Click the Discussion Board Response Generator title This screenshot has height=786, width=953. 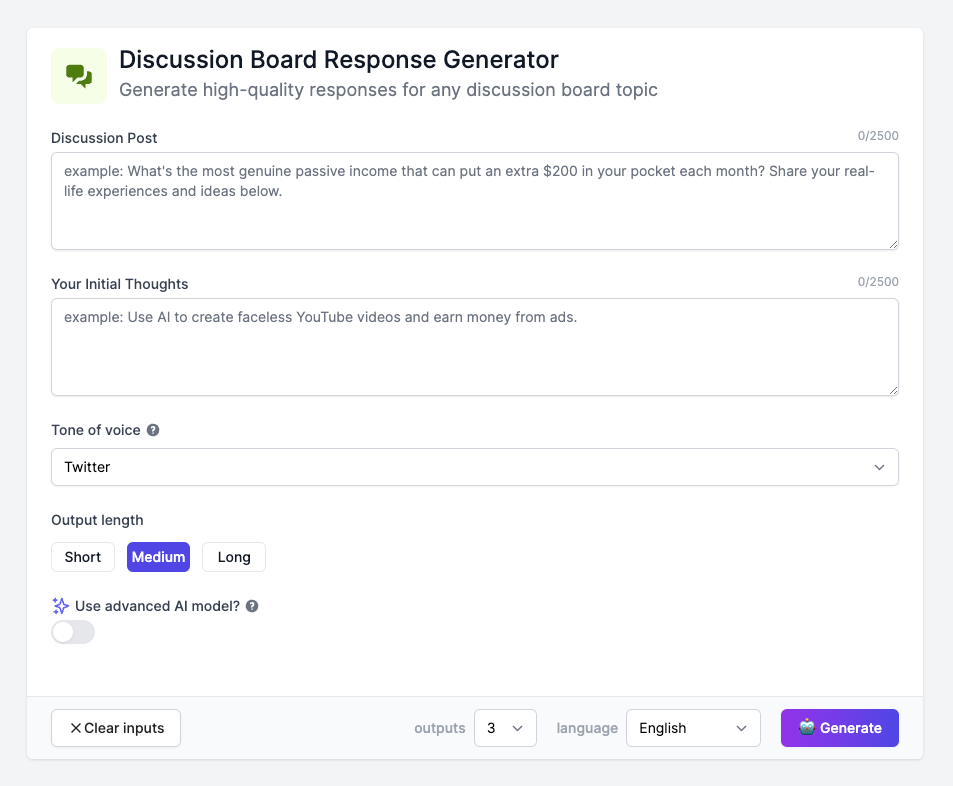[x=339, y=60]
